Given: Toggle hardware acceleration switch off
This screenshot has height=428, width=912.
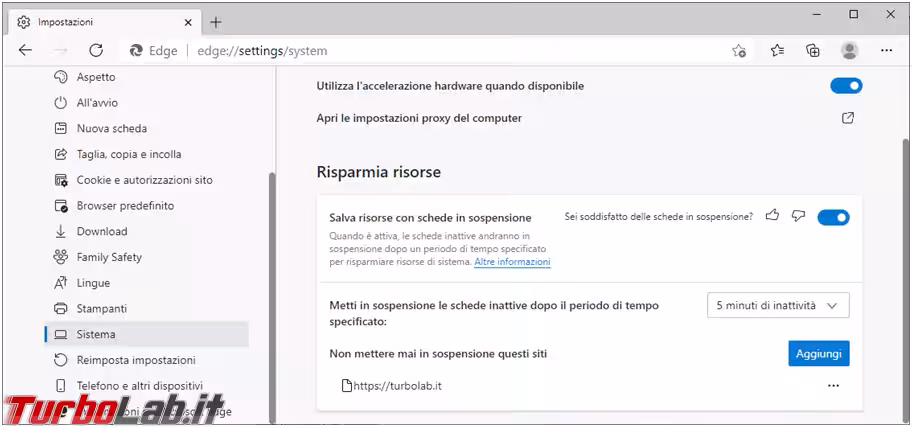Looking at the screenshot, I should click(x=846, y=86).
